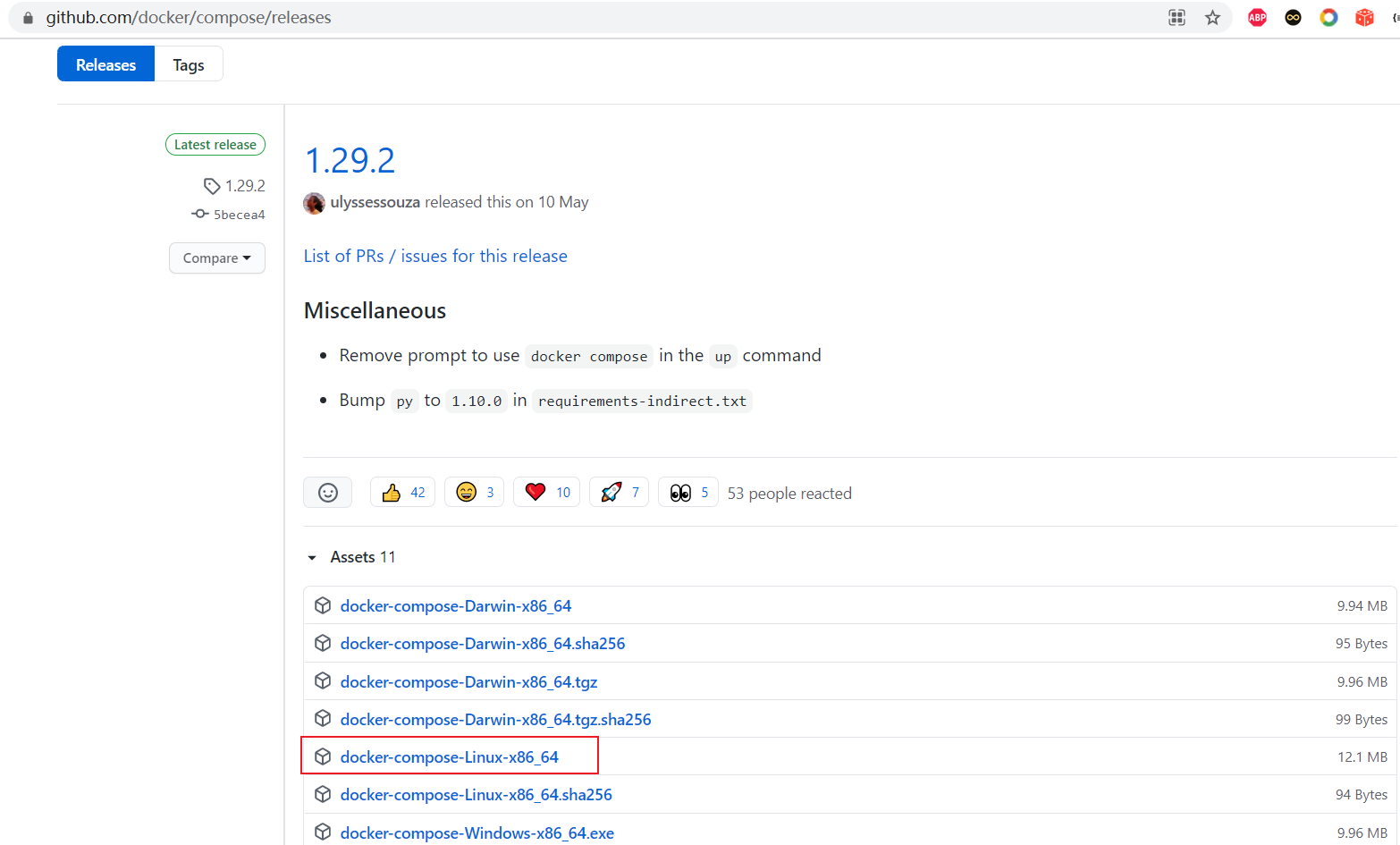The height and width of the screenshot is (845, 1400).
Task: Download docker-compose-Linux-x86_64 asset
Action: point(449,757)
